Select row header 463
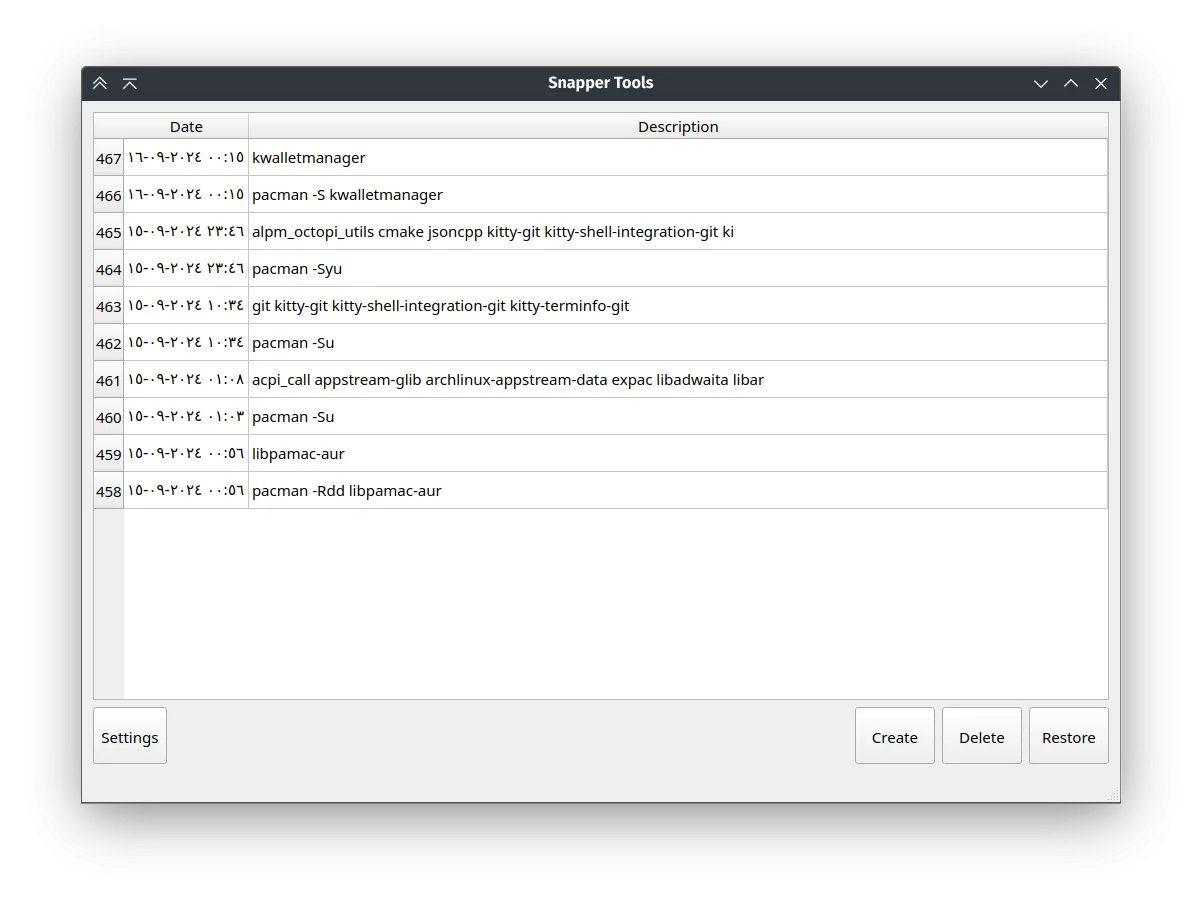Viewport: 1204px width, 901px height. (109, 306)
